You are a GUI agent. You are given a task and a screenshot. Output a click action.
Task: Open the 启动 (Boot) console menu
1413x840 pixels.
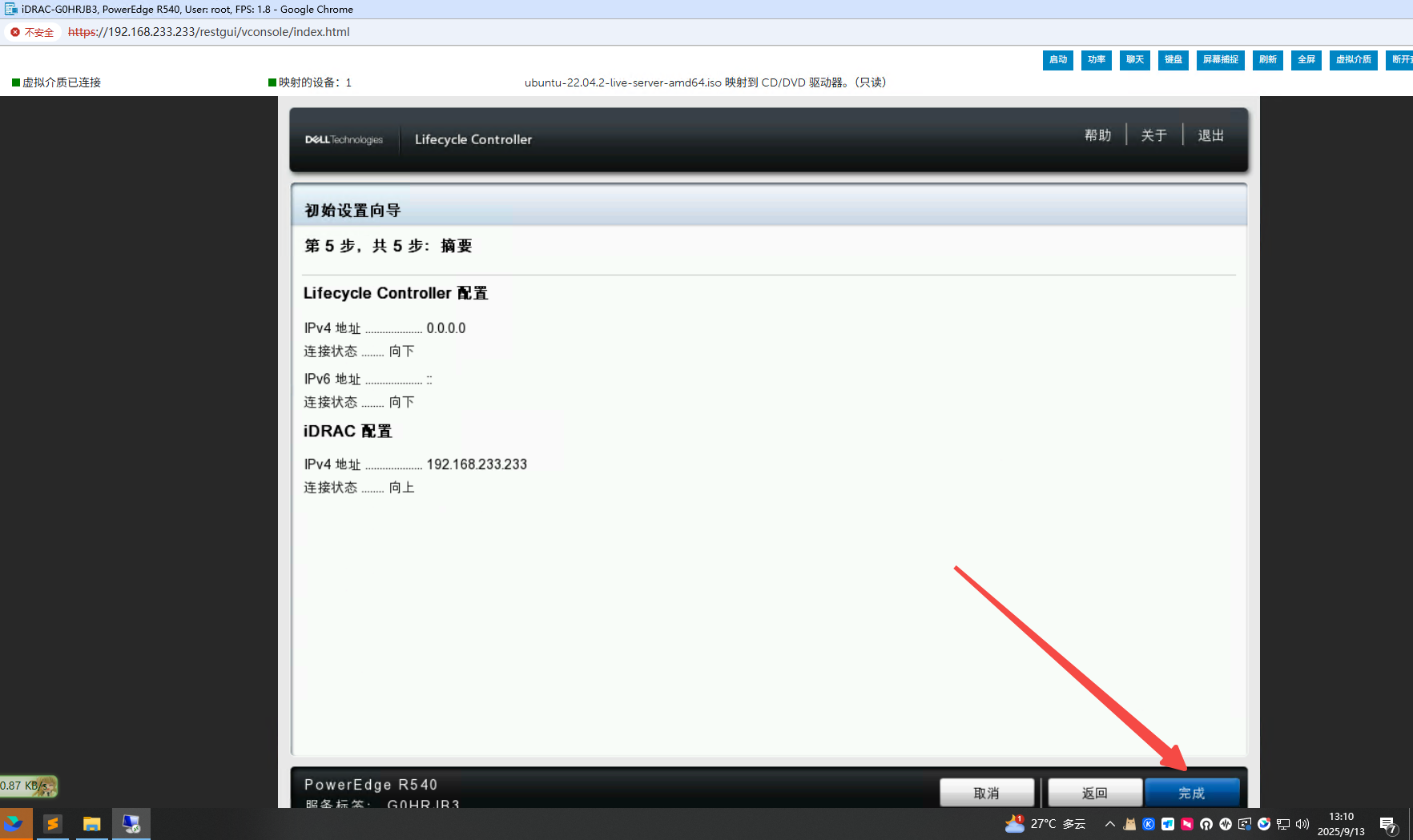pyautogui.click(x=1057, y=60)
